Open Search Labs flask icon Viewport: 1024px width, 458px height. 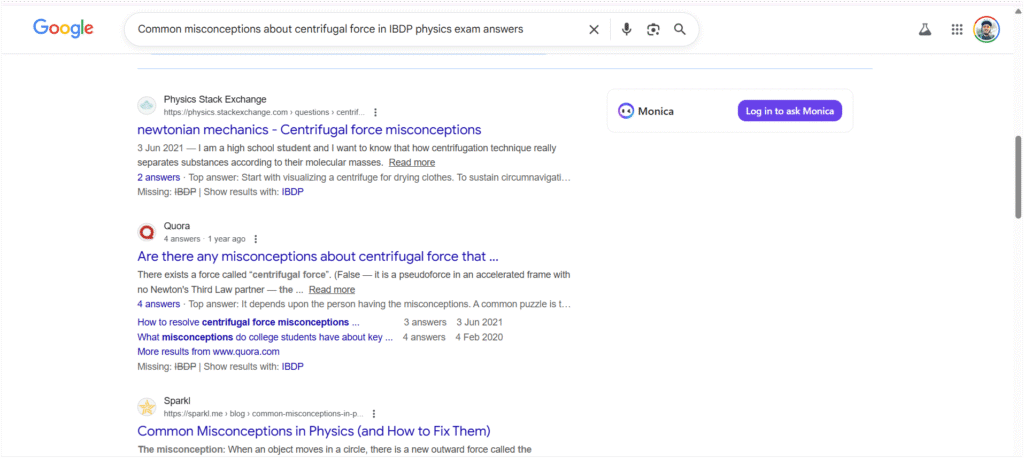925,30
